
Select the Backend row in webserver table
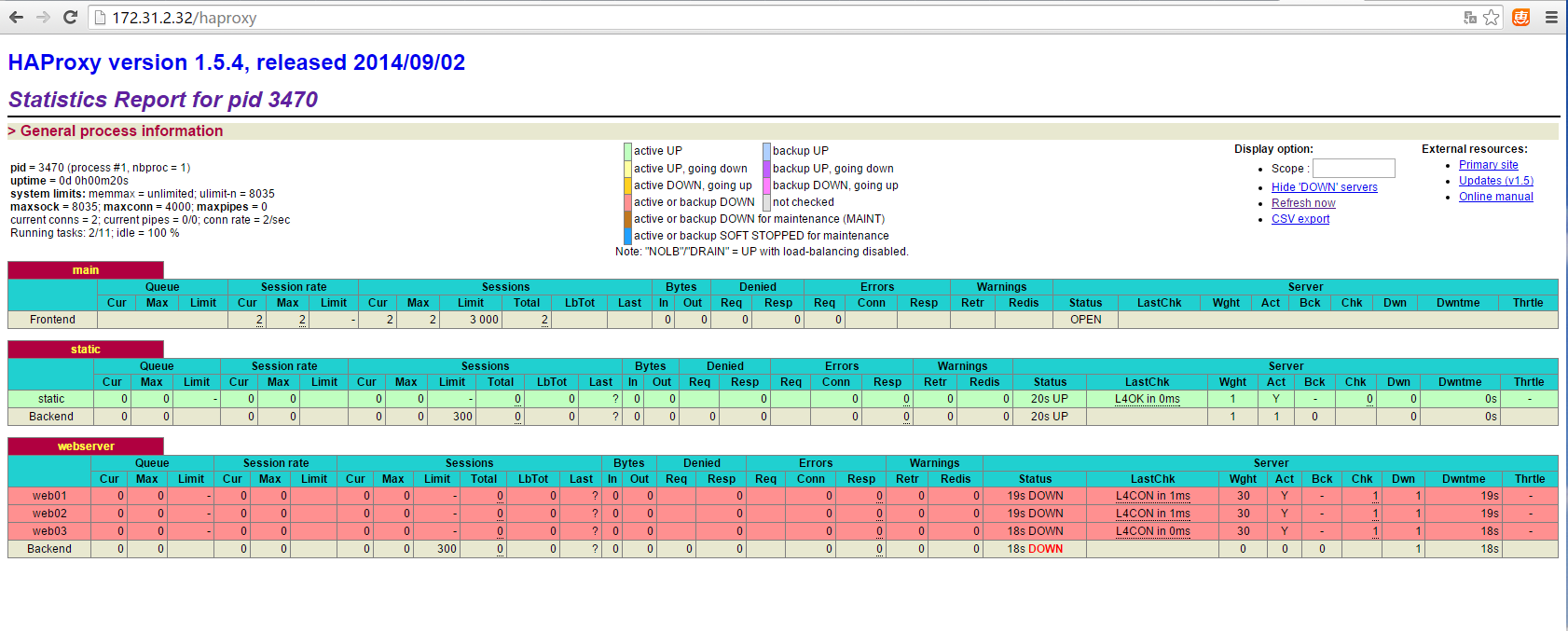coord(49,549)
